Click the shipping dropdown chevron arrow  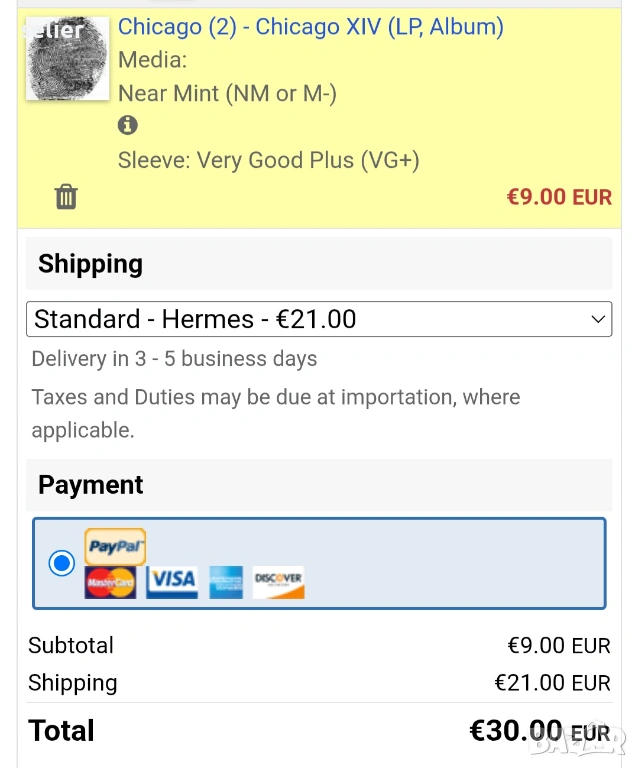598,320
